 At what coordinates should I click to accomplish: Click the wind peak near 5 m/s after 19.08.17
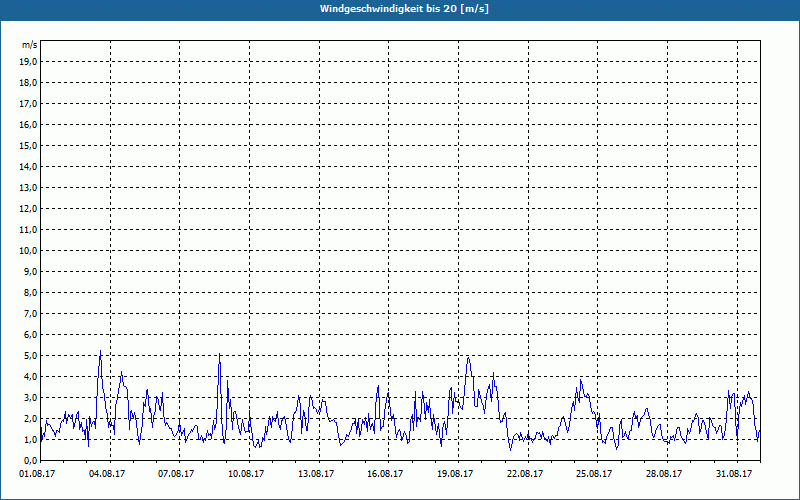point(468,358)
